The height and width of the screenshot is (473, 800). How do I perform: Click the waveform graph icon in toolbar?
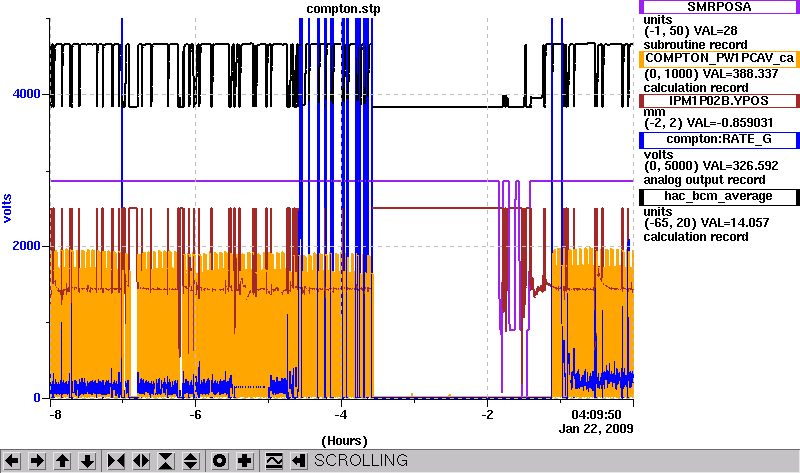coord(274,461)
